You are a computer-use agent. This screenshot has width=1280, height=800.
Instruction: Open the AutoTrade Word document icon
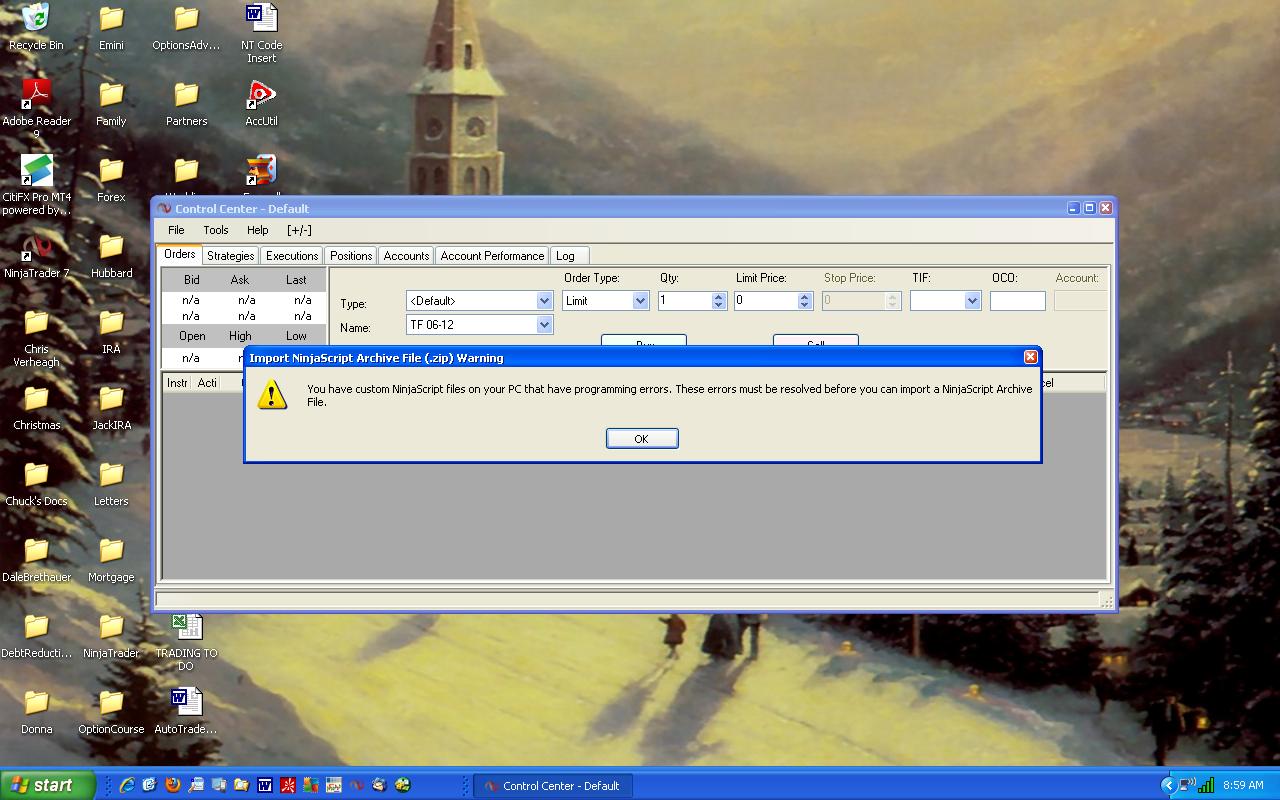(186, 712)
